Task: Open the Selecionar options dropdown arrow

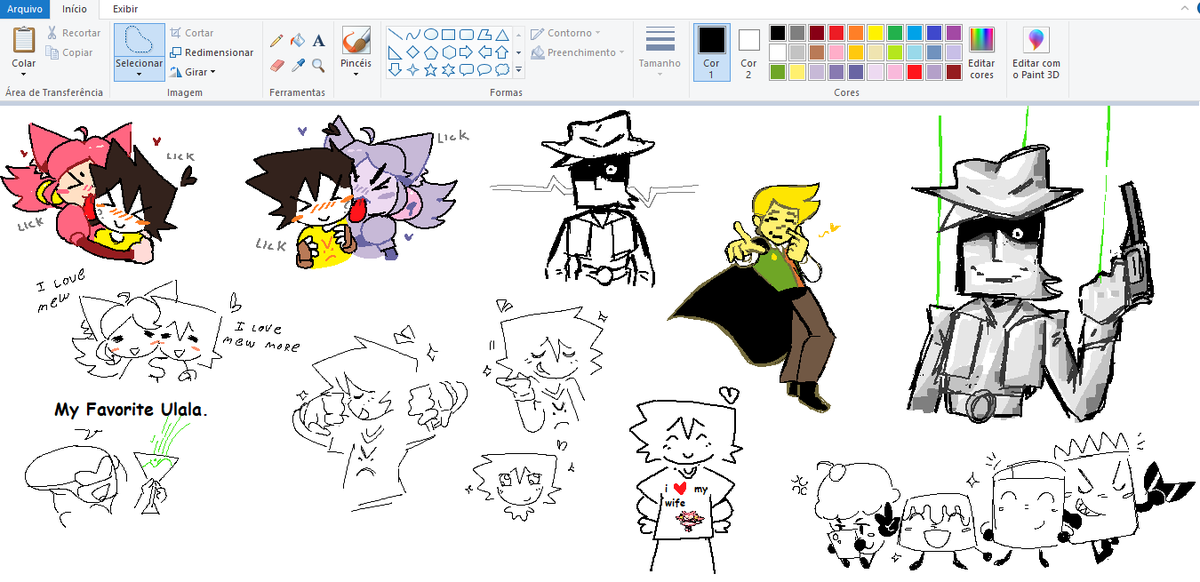Action: pyautogui.click(x=139, y=74)
